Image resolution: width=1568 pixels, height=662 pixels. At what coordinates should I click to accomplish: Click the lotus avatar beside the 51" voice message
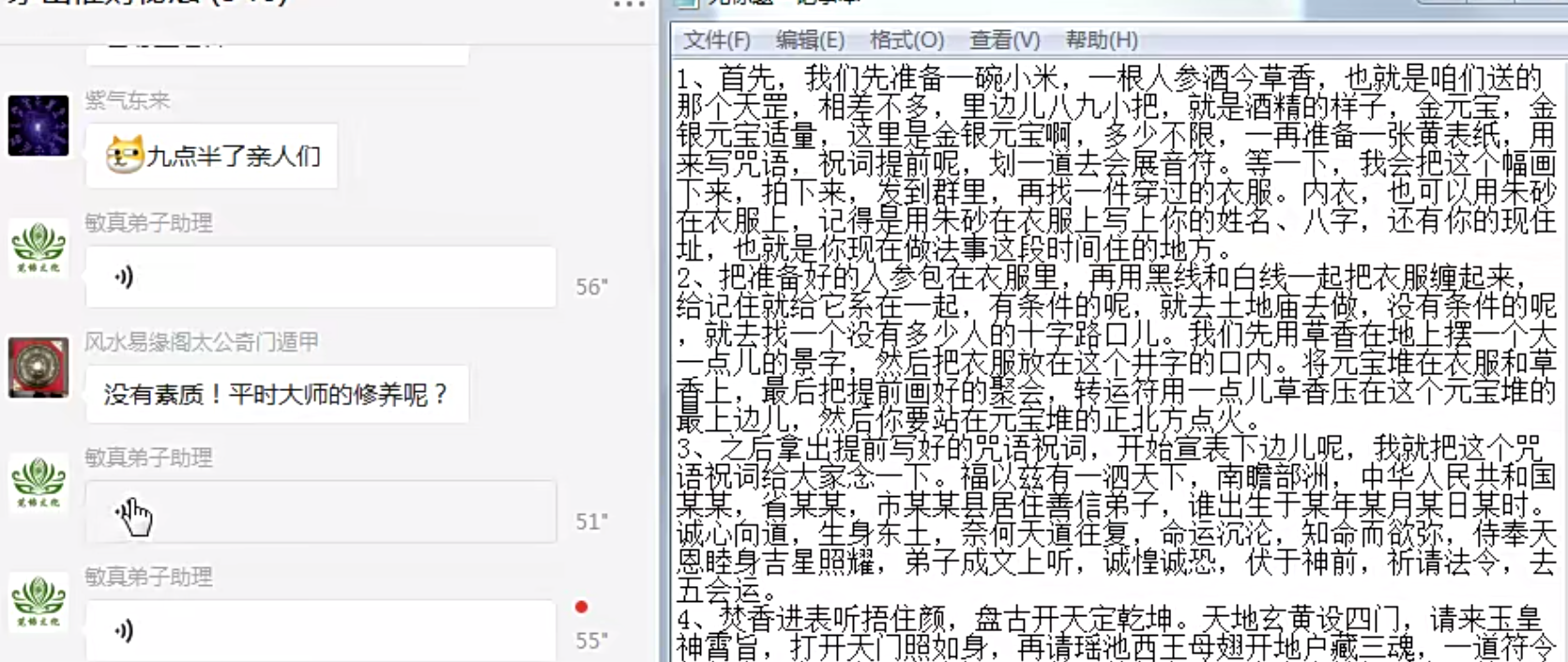(38, 483)
